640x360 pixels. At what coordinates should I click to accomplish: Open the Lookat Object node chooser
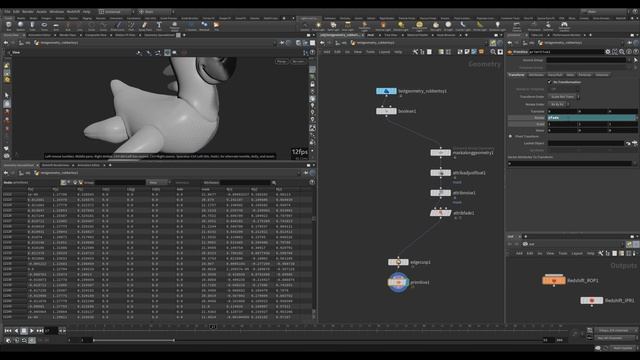tap(628, 143)
